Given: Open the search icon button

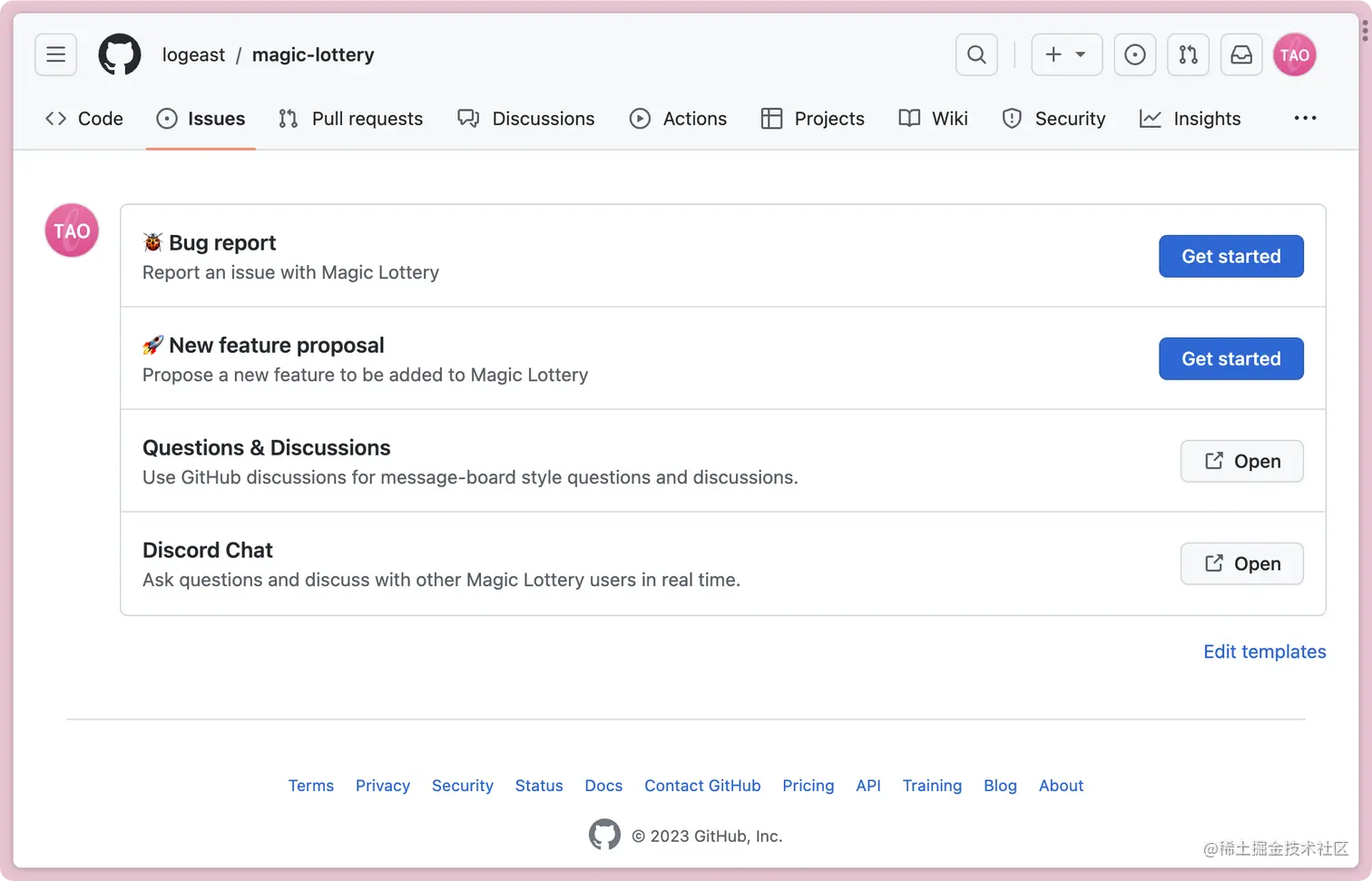Looking at the screenshot, I should point(976,54).
